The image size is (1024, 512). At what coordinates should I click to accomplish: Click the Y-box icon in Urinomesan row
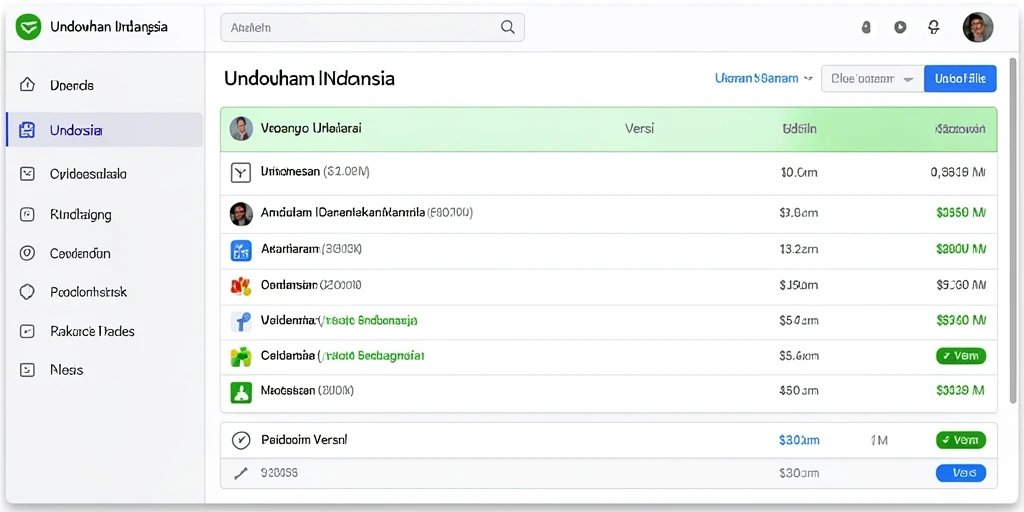[241, 172]
